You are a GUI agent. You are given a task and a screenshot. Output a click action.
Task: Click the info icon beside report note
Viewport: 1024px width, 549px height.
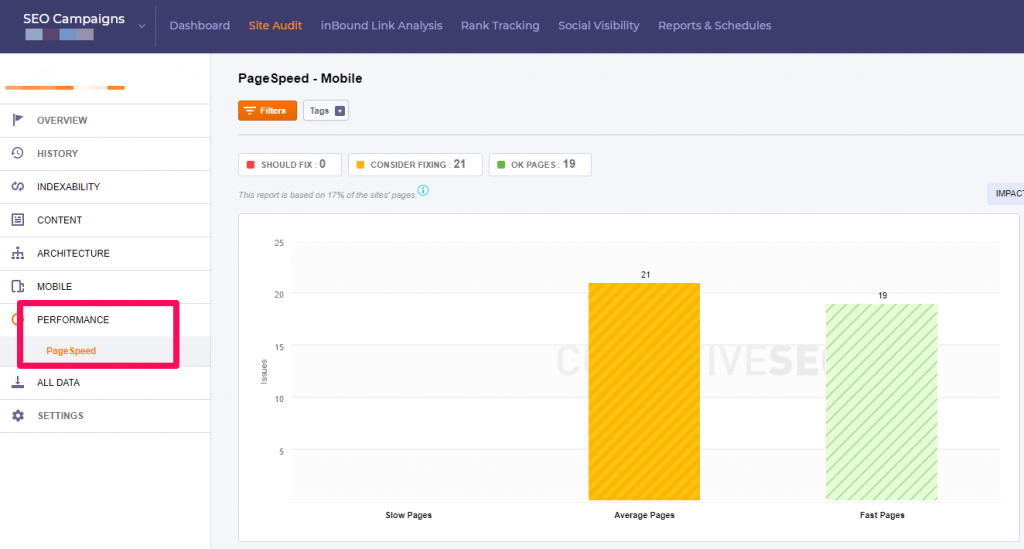coord(423,191)
